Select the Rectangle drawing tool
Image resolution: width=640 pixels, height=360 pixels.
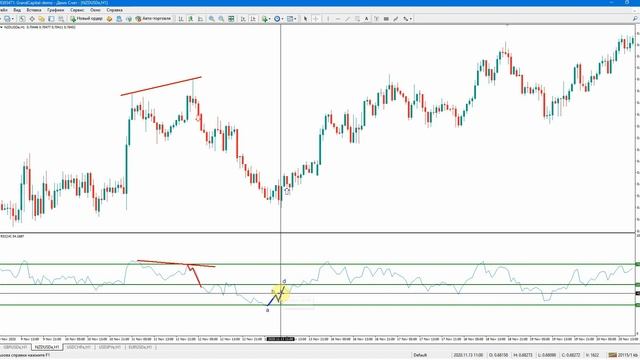click(x=386, y=19)
